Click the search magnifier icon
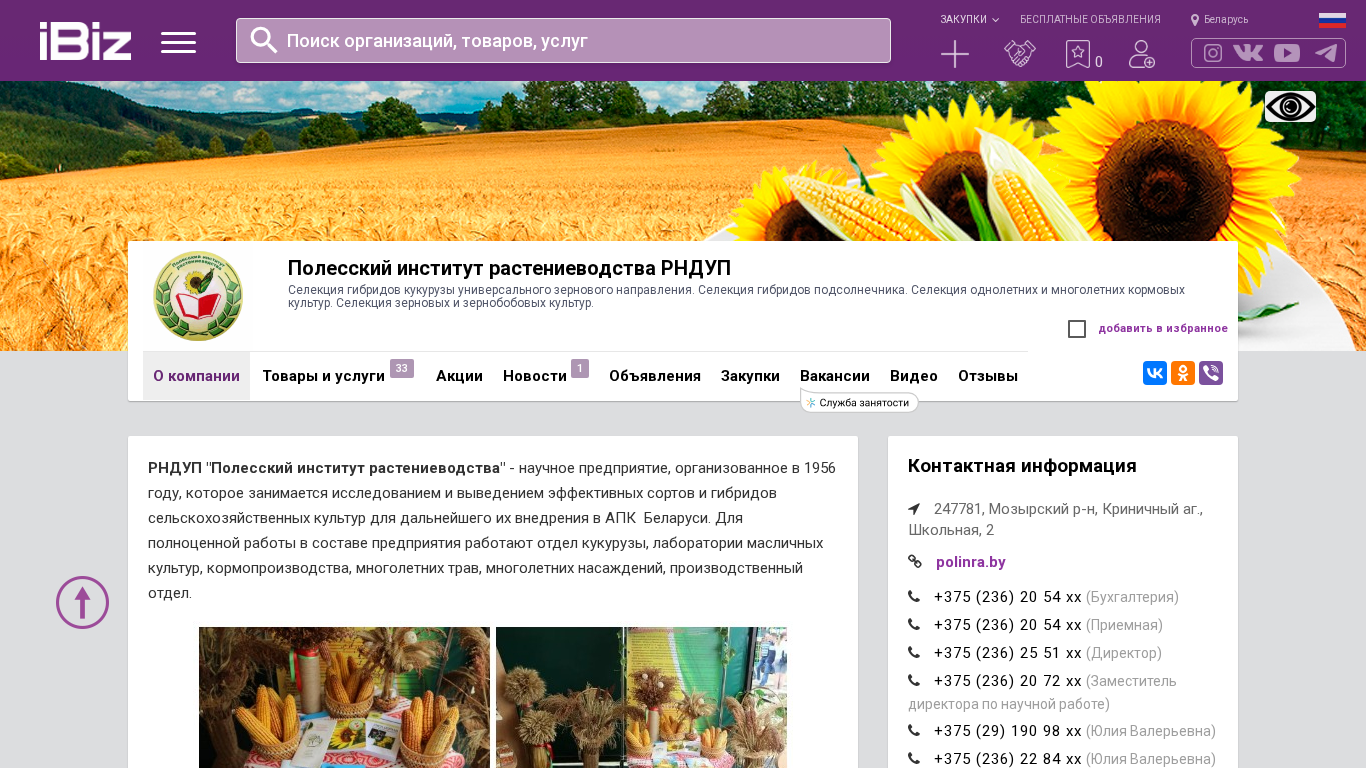Viewport: 1366px width, 768px height. click(x=264, y=40)
